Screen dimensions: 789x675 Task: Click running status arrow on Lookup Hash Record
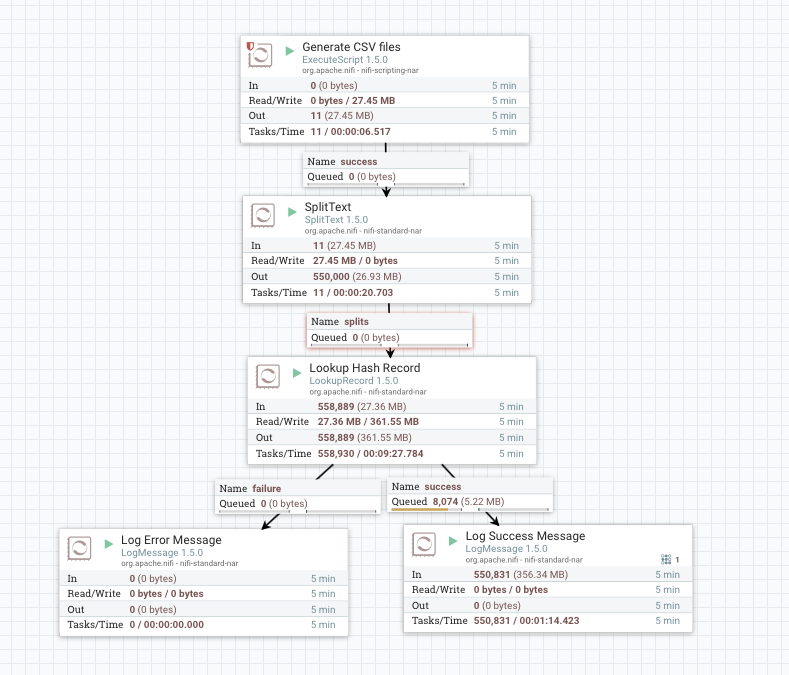297,372
